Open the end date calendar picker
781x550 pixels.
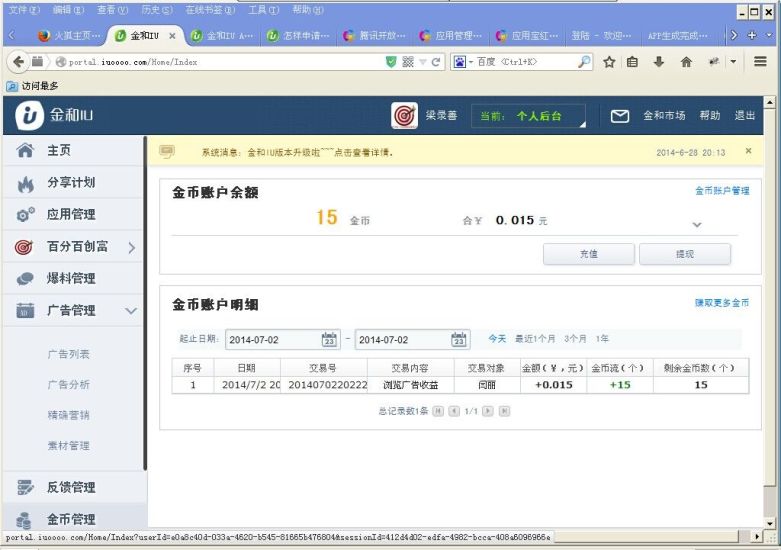coord(458,340)
